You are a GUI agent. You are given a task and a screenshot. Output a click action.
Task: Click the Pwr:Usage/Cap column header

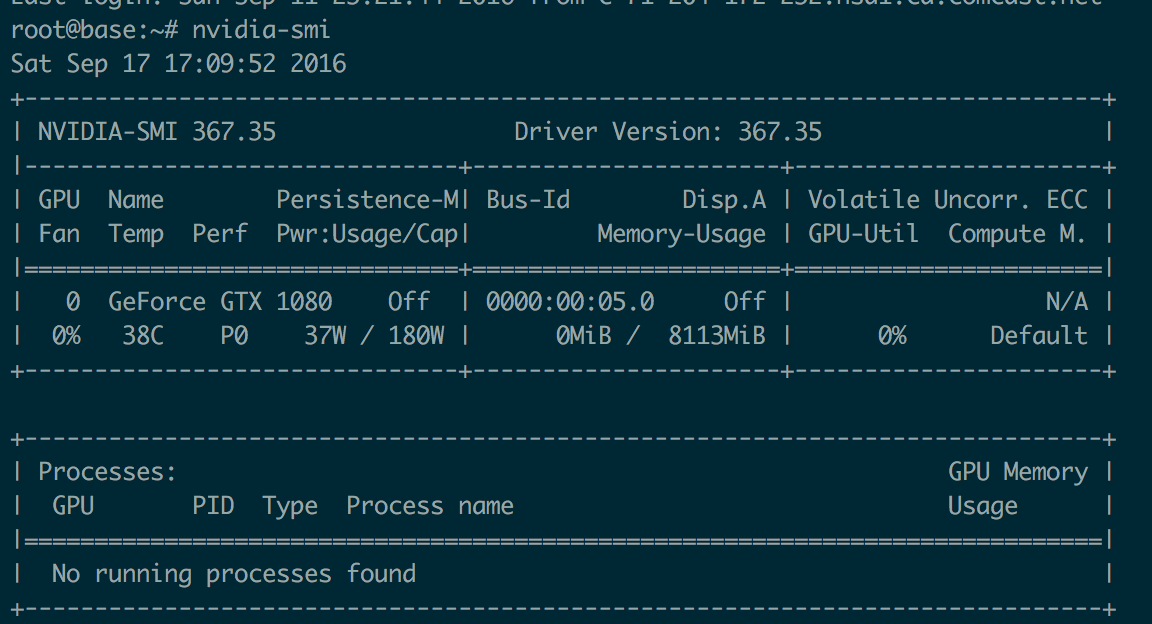[366, 234]
